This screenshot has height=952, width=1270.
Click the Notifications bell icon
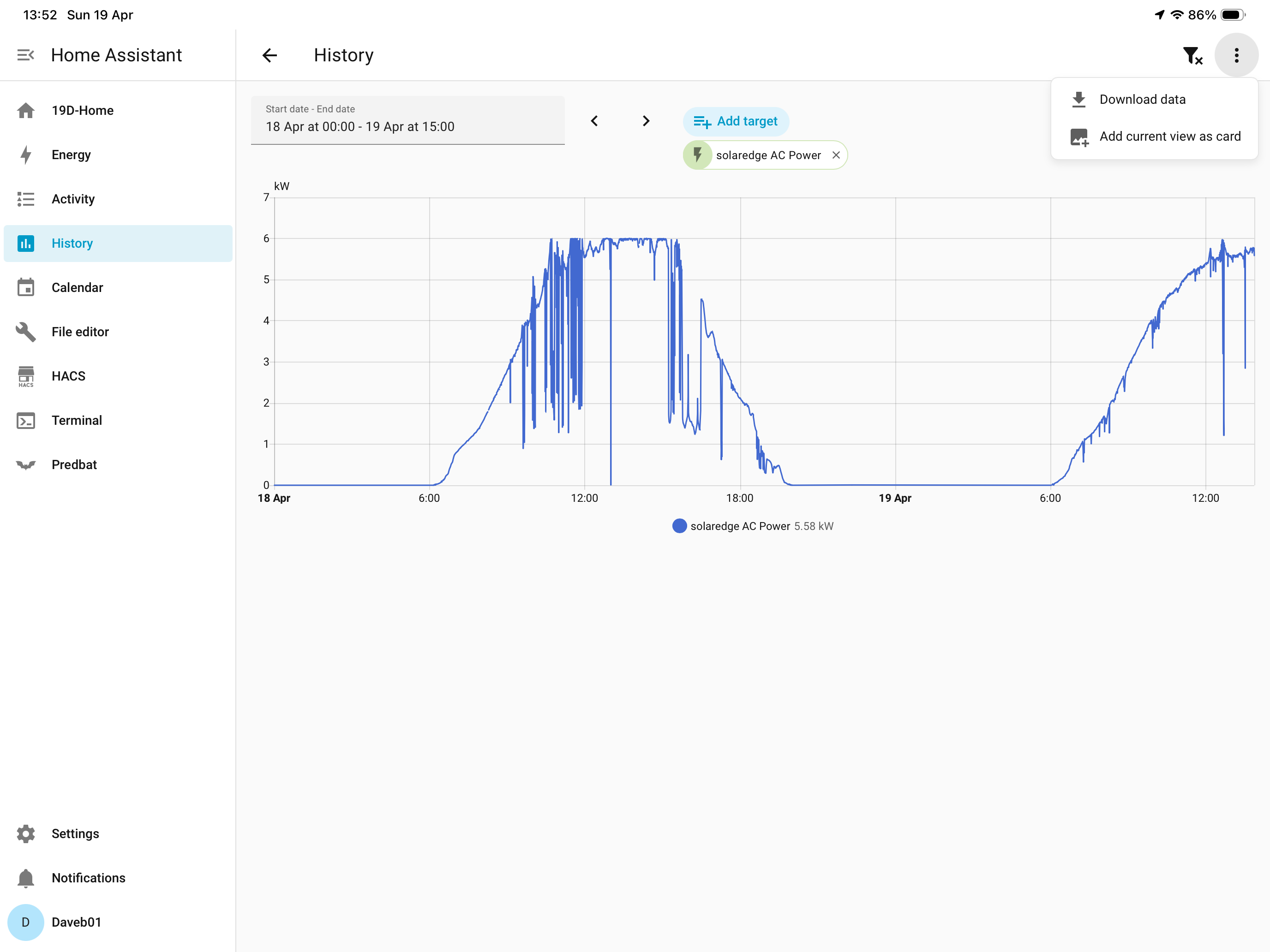coord(25,878)
